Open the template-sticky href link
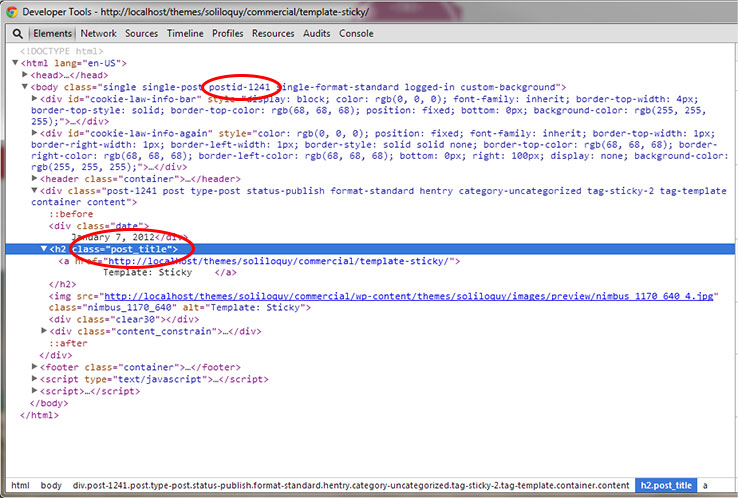Screen dimensions: 738x498 pyautogui.click(x=279, y=261)
